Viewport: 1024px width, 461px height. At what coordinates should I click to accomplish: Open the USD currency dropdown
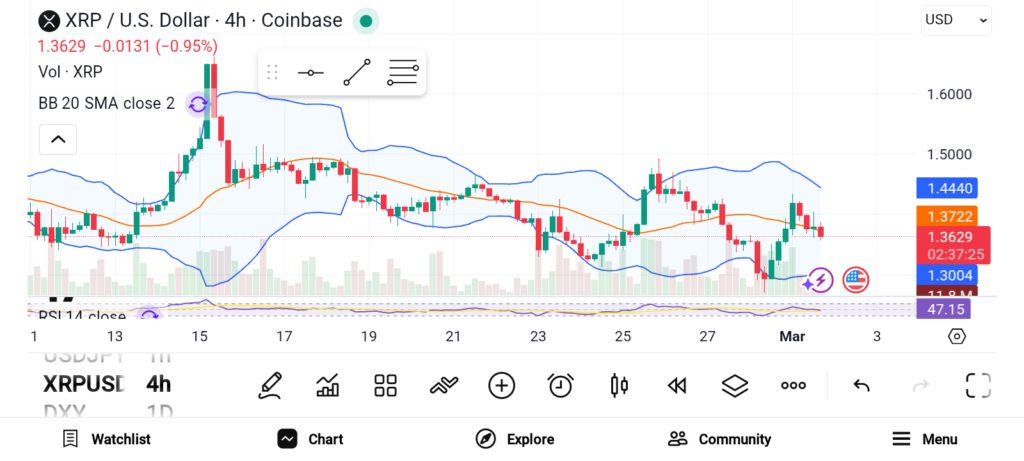click(955, 19)
